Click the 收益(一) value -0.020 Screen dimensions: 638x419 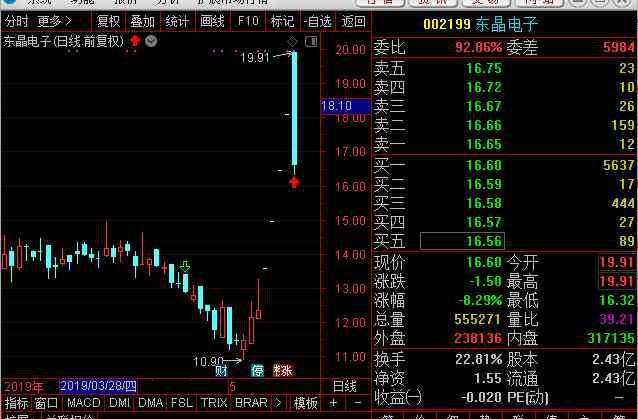[x=482, y=397]
